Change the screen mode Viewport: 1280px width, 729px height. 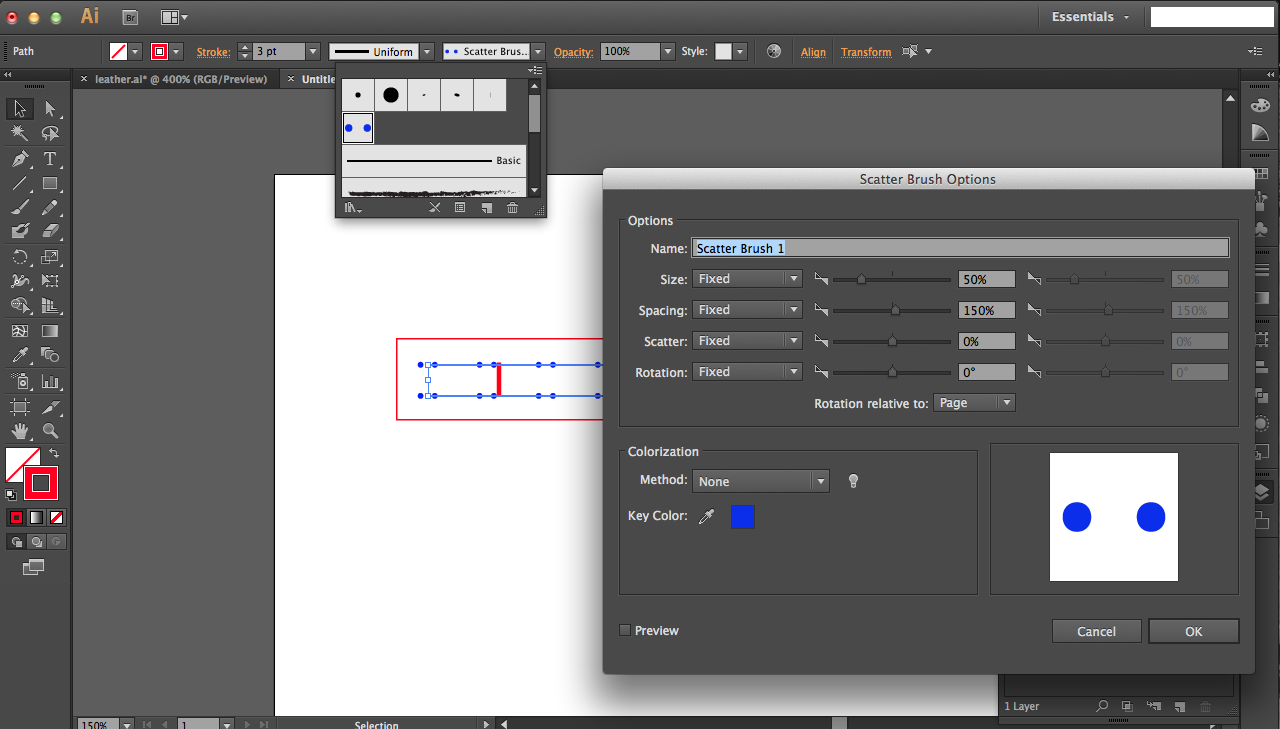(34, 567)
